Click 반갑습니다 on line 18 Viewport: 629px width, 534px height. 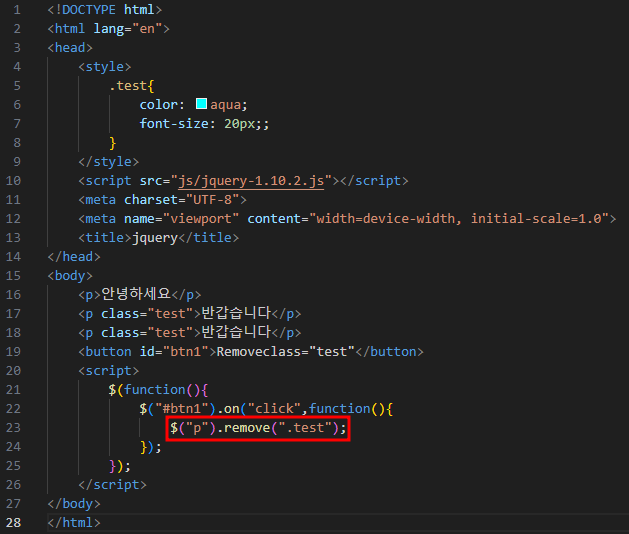pos(236,332)
